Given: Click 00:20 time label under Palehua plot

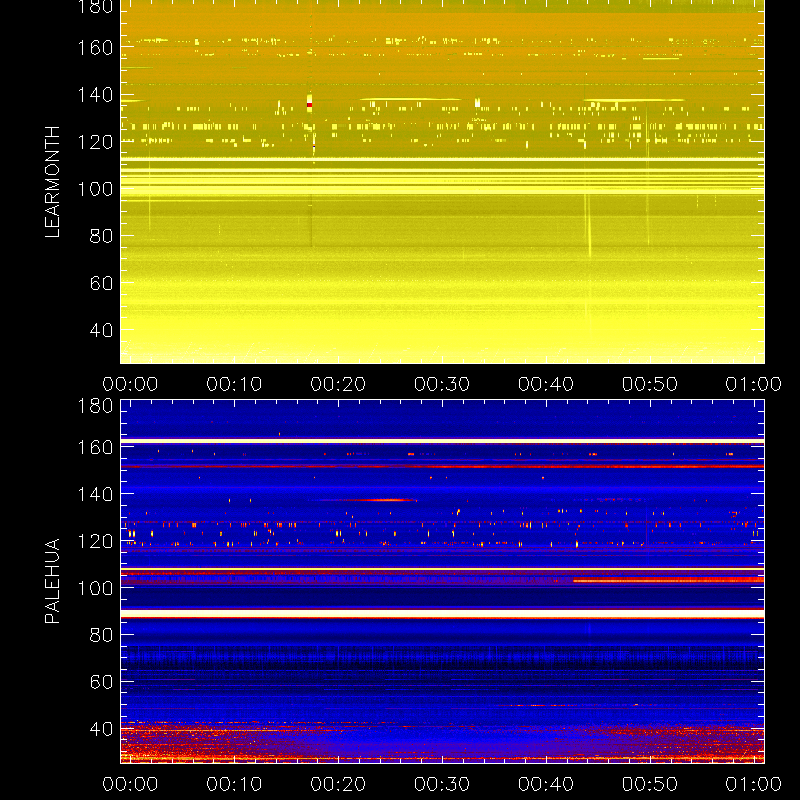Looking at the screenshot, I should click(x=338, y=784).
